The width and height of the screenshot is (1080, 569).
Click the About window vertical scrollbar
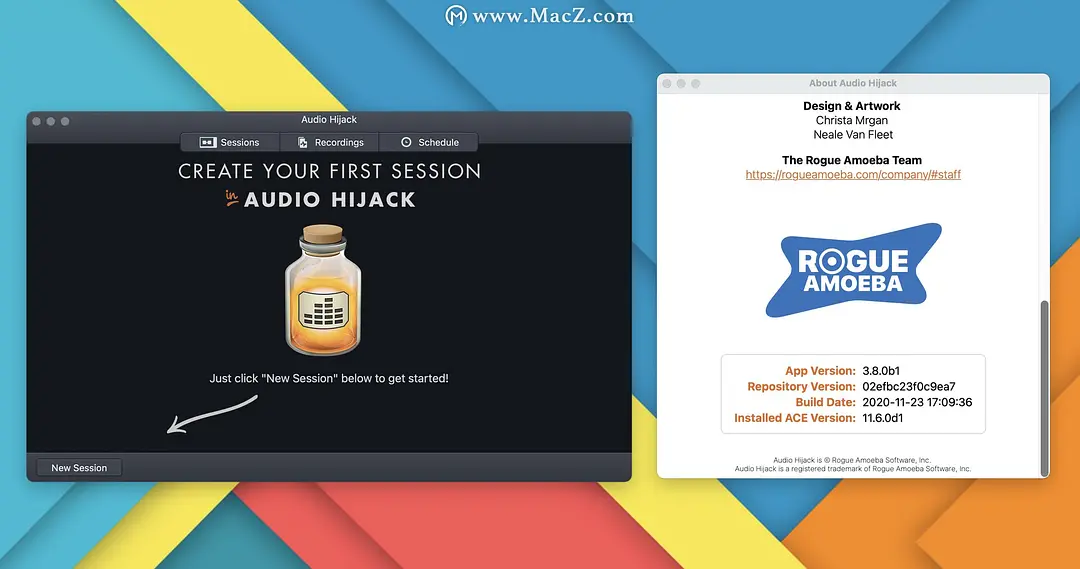click(1045, 389)
